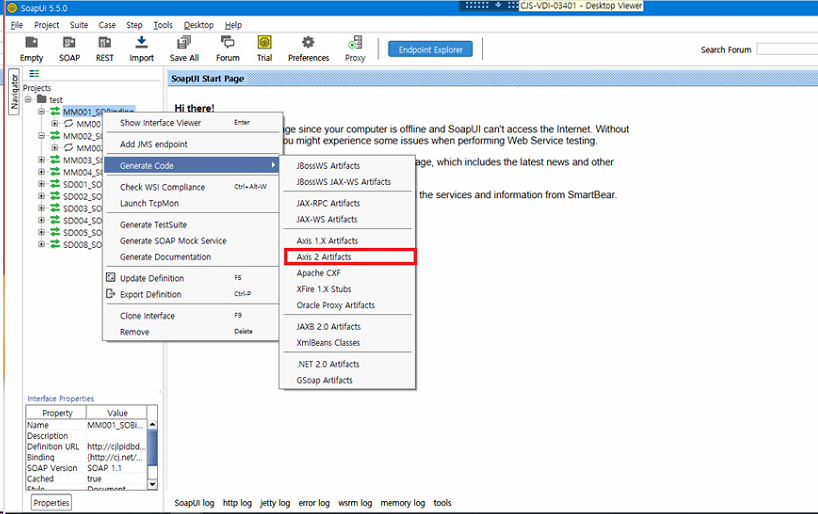
Task: Expand the SD005_SO interface node
Action: [41, 232]
